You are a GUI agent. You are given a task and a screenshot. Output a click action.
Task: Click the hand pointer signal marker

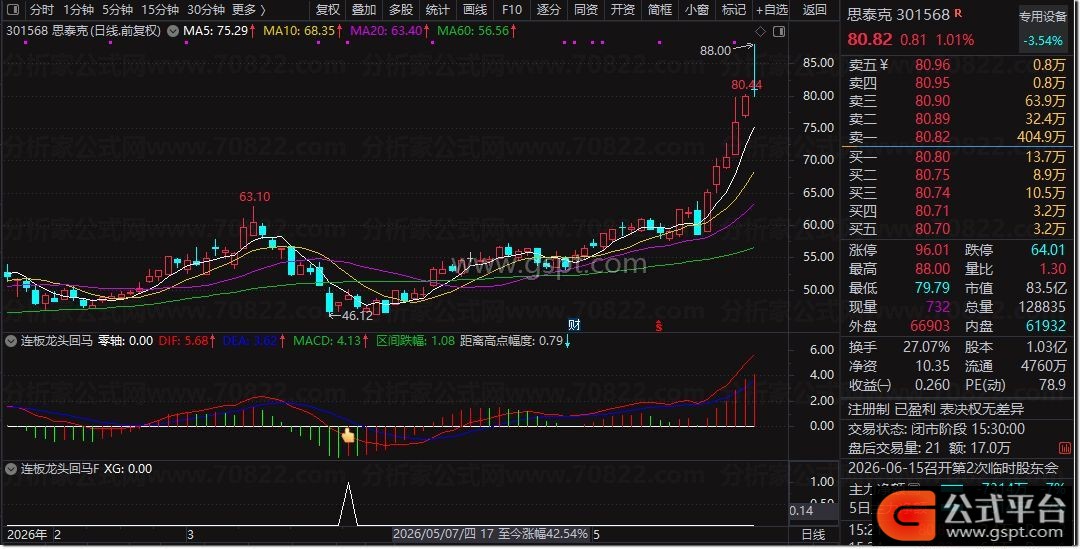pos(348,435)
